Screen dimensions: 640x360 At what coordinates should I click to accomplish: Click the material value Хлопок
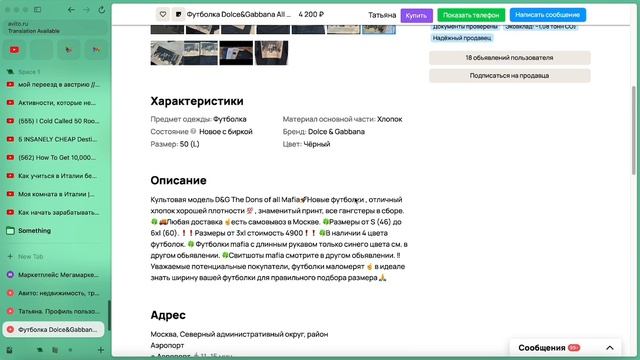pos(389,119)
